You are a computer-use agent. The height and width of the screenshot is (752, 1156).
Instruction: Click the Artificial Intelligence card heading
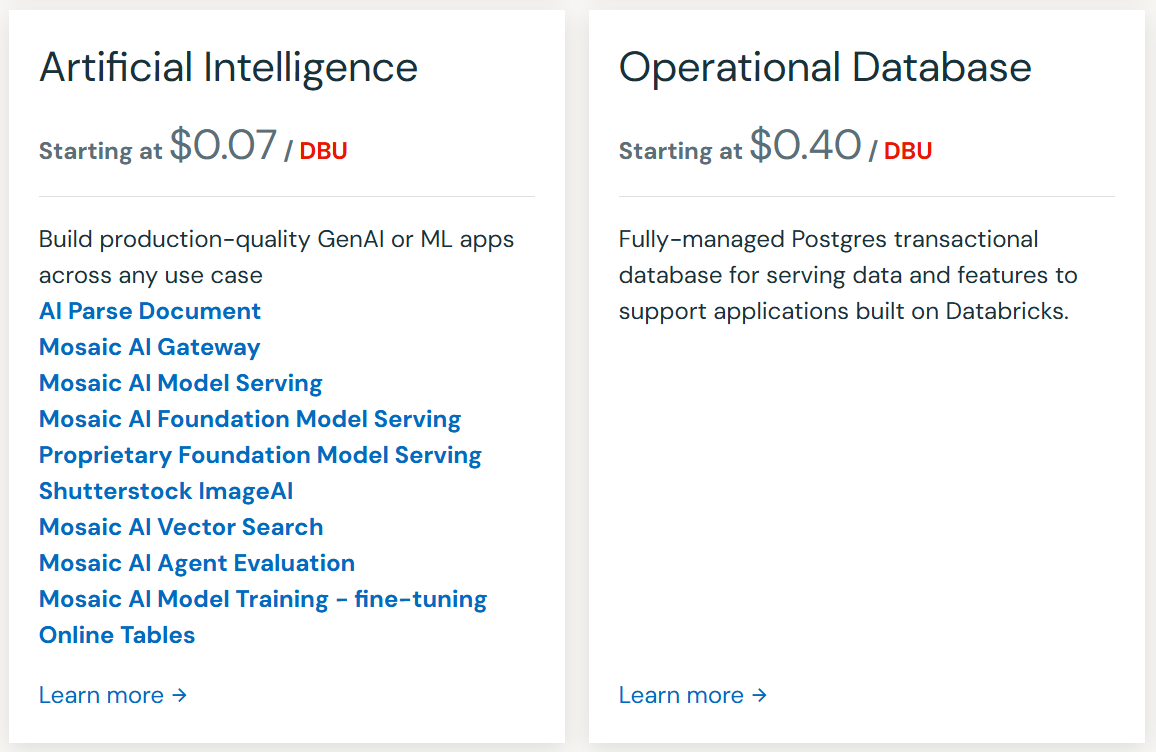228,68
